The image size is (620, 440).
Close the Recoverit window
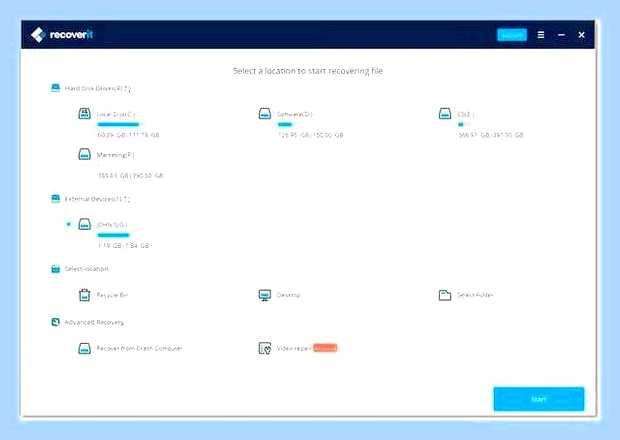[x=581, y=35]
